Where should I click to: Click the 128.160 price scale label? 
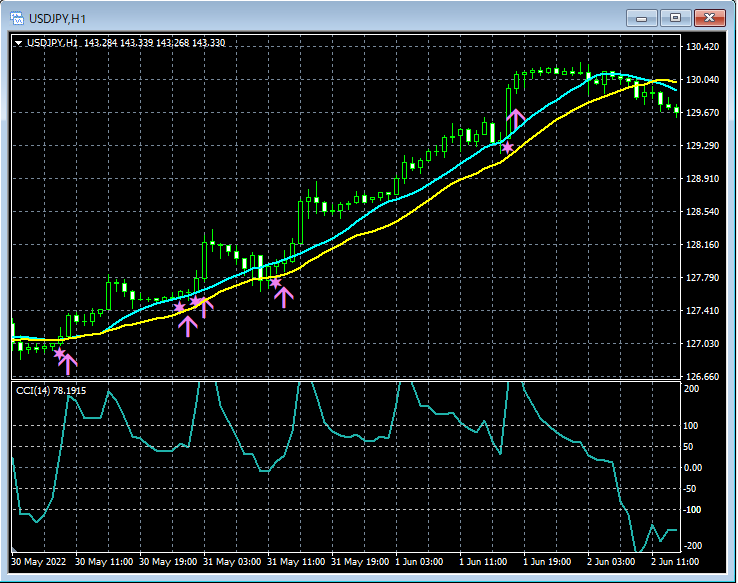coord(703,245)
